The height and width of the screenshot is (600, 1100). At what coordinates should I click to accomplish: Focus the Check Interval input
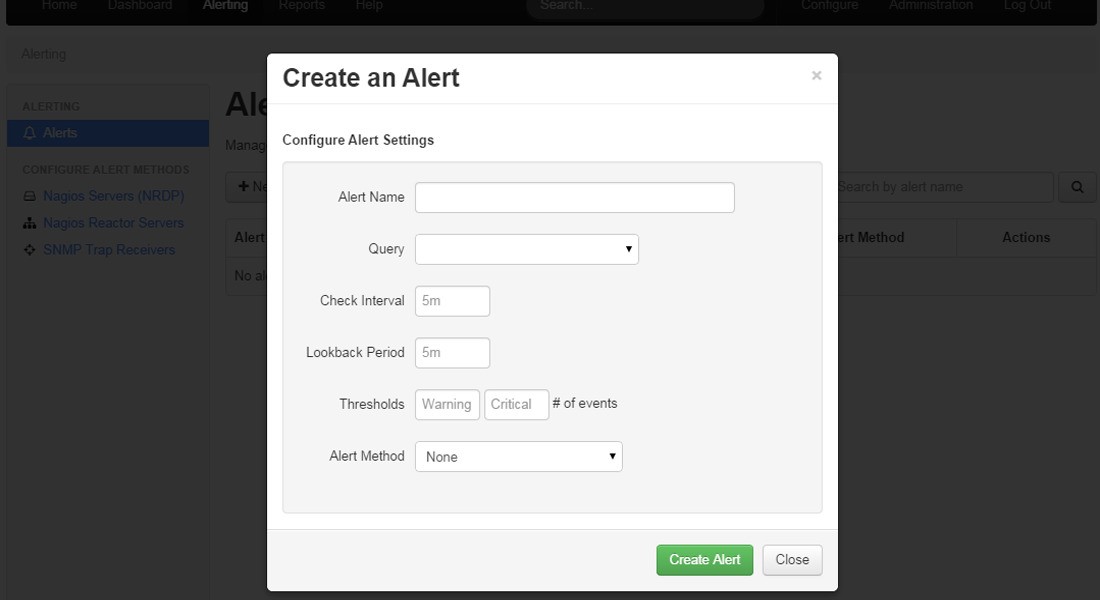(x=452, y=301)
